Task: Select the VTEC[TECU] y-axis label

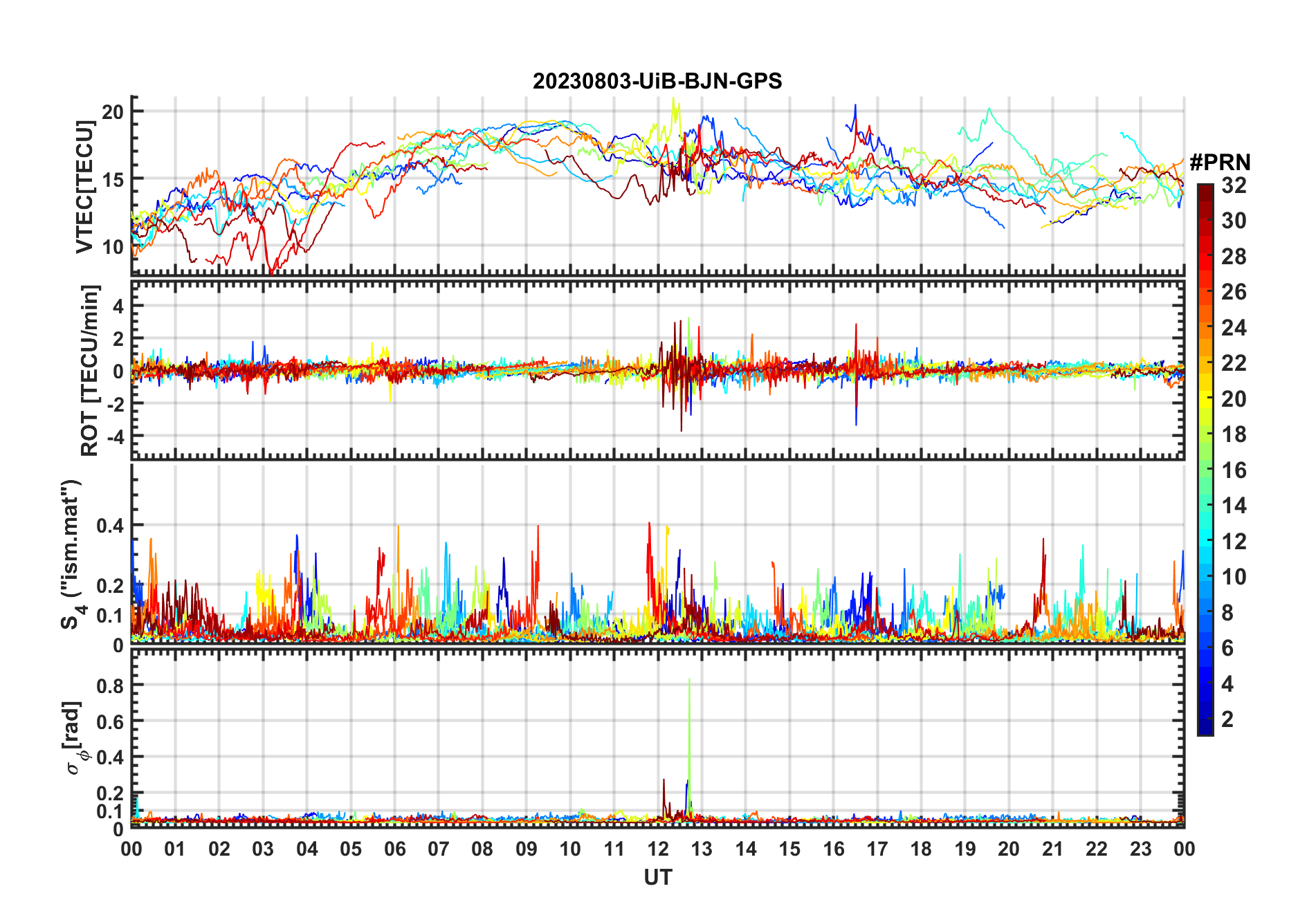Action: coord(84,187)
